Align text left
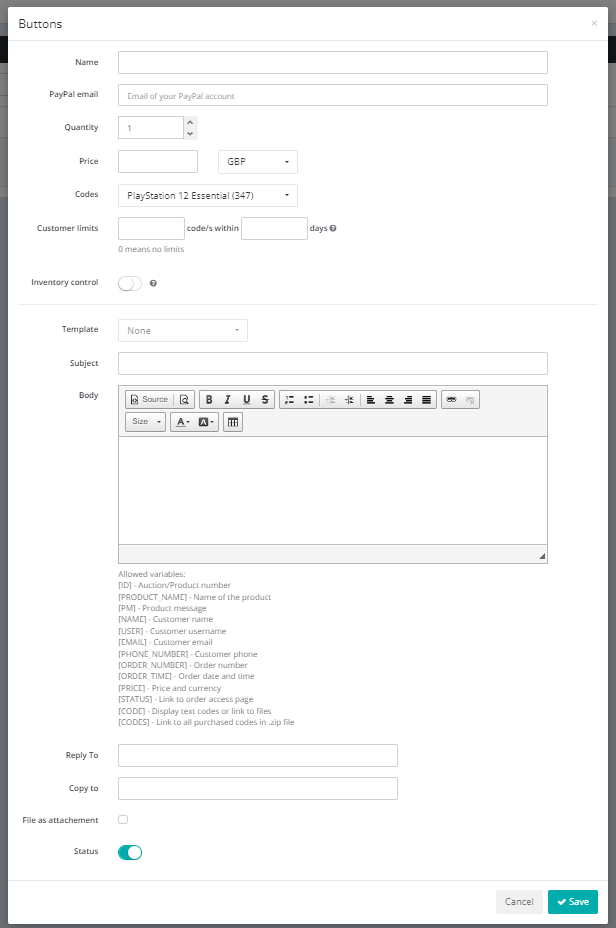This screenshot has width=616, height=928. point(370,399)
